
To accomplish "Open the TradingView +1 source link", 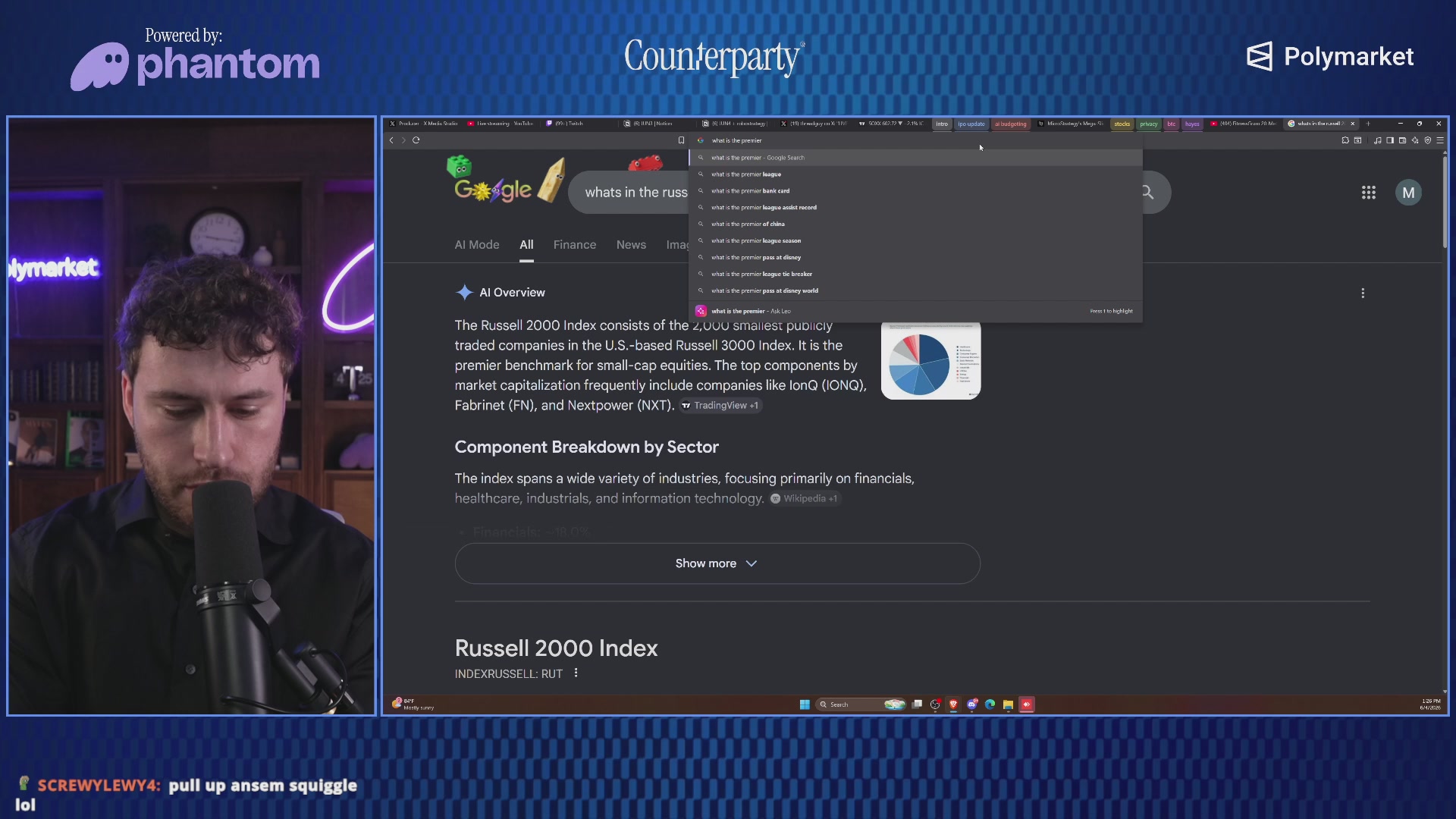I will tap(720, 406).
